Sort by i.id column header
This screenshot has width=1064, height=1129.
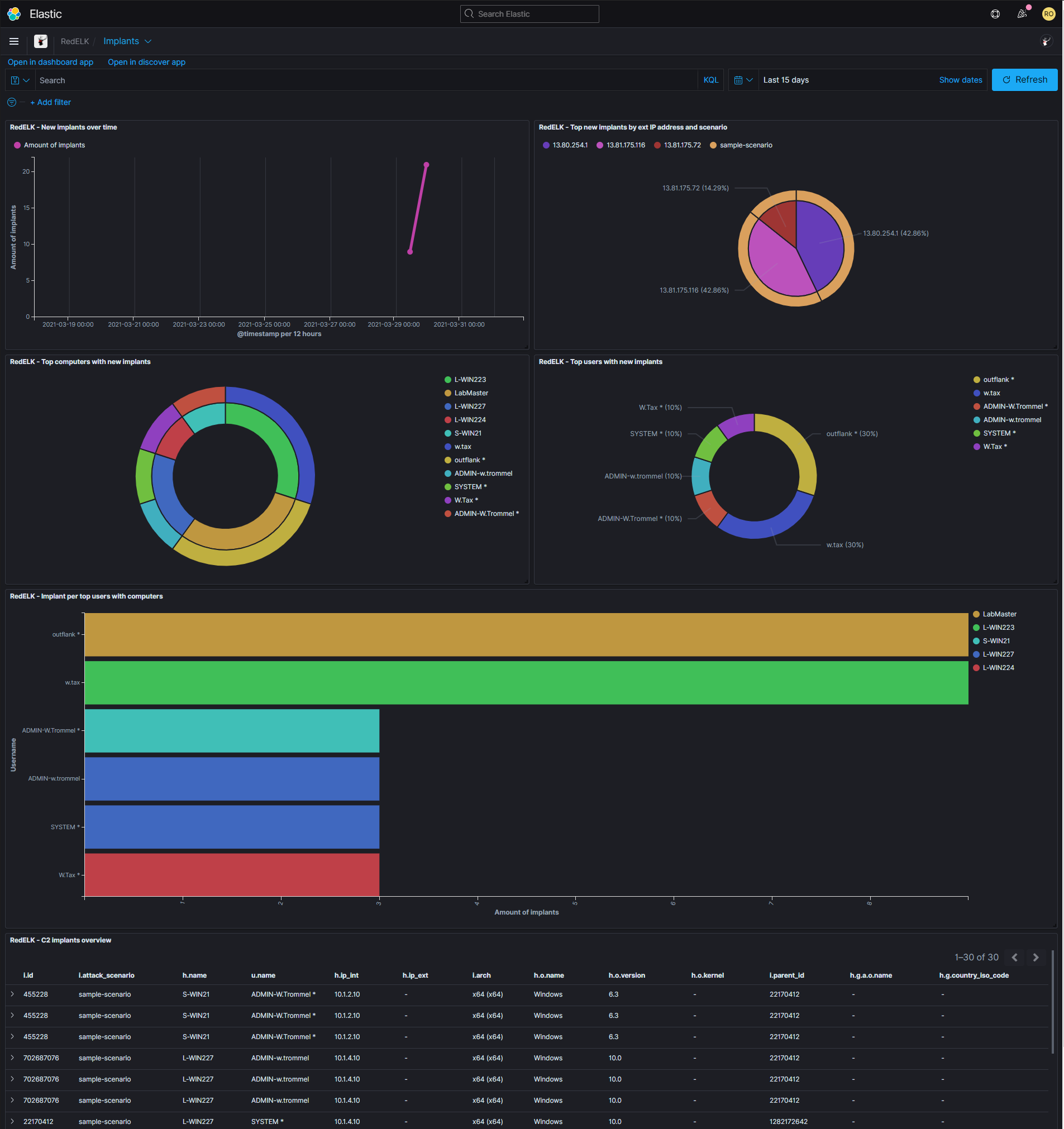28,975
